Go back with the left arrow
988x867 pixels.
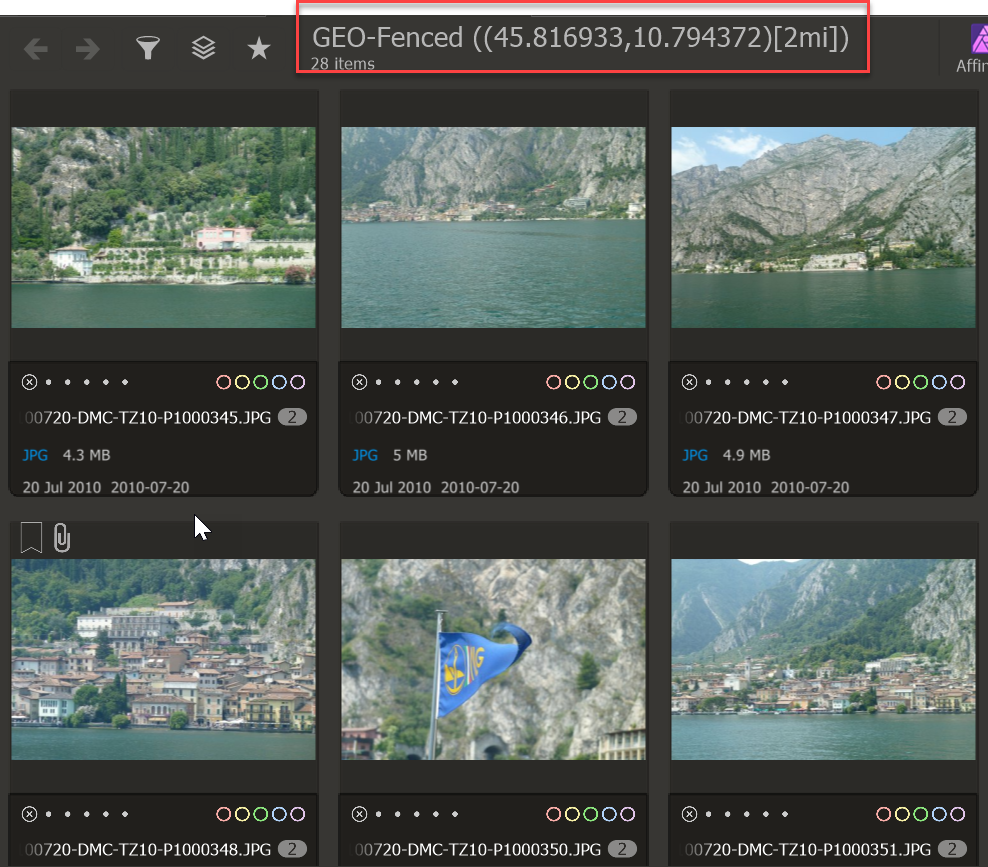36,49
